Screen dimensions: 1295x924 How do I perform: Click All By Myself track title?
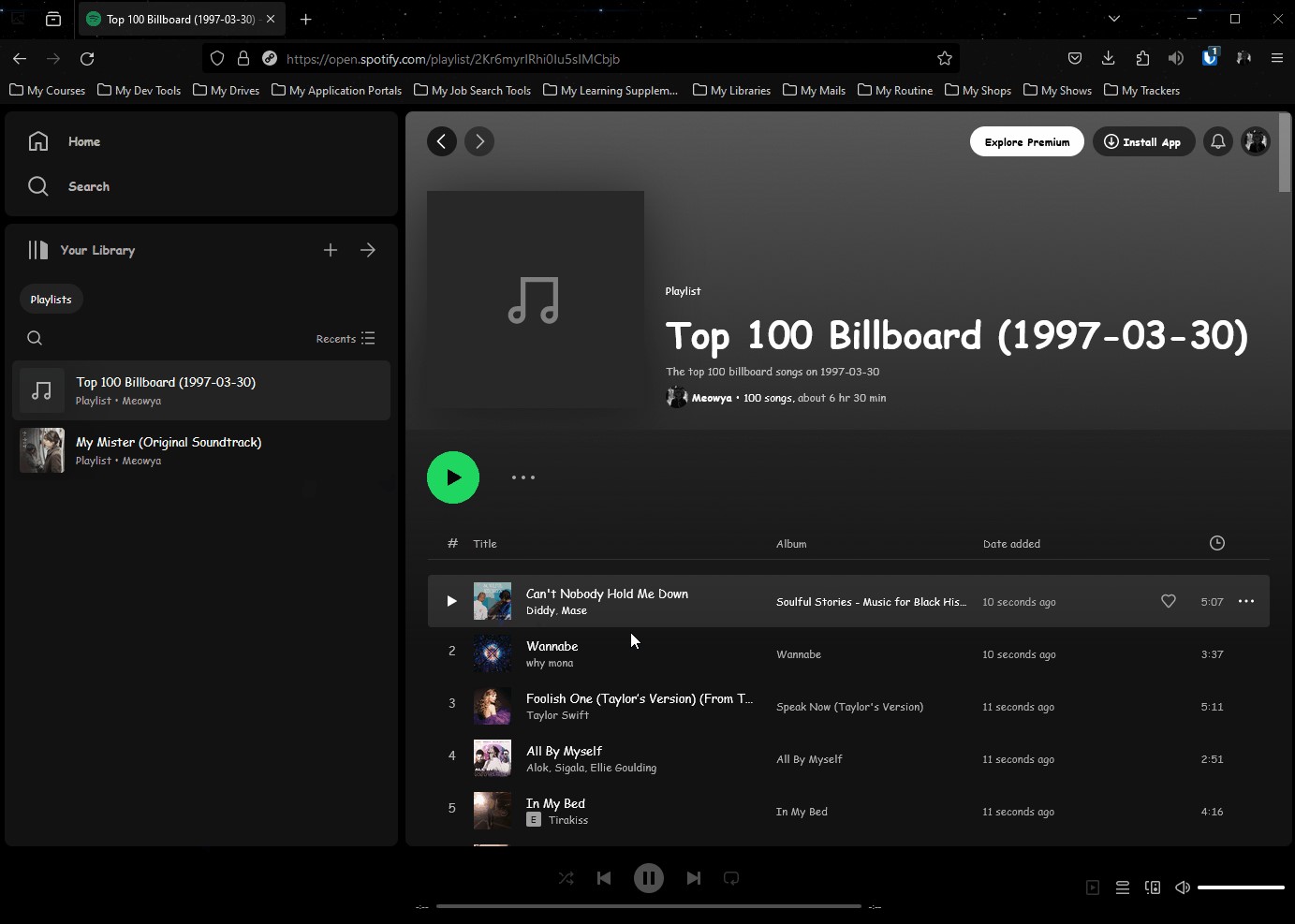pos(564,751)
